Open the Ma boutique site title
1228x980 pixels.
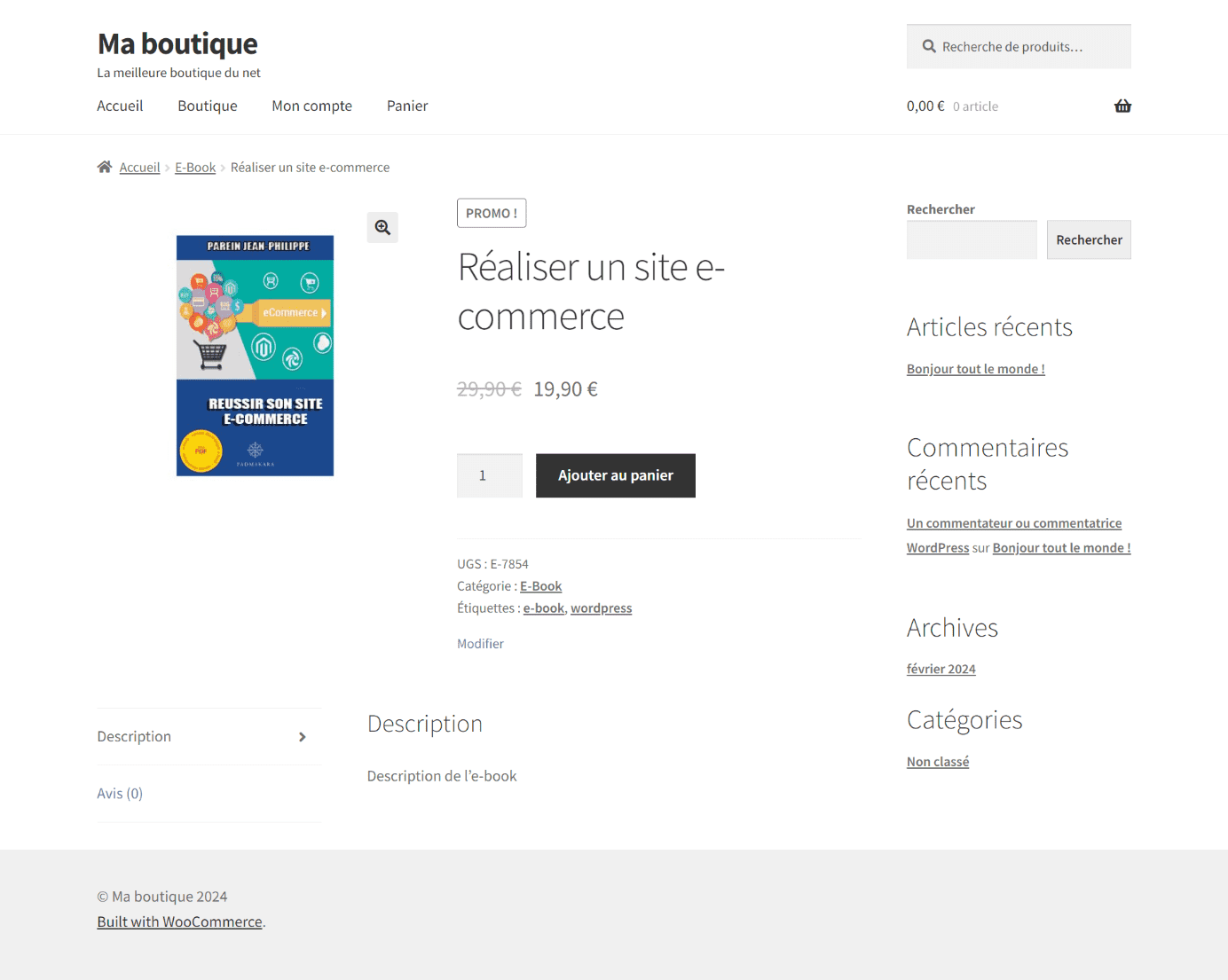177,43
